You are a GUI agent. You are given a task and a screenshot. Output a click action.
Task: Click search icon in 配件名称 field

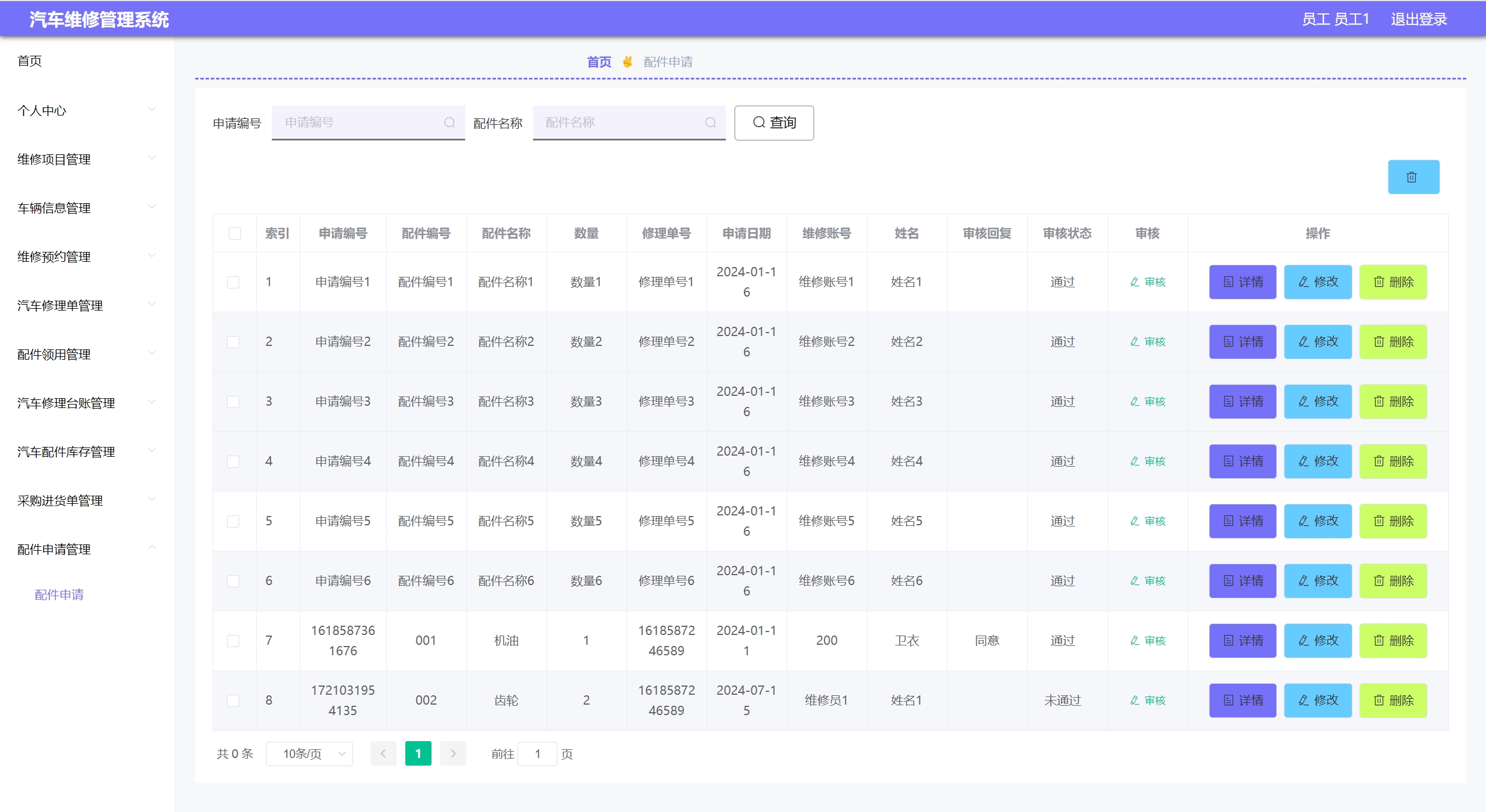coord(710,122)
